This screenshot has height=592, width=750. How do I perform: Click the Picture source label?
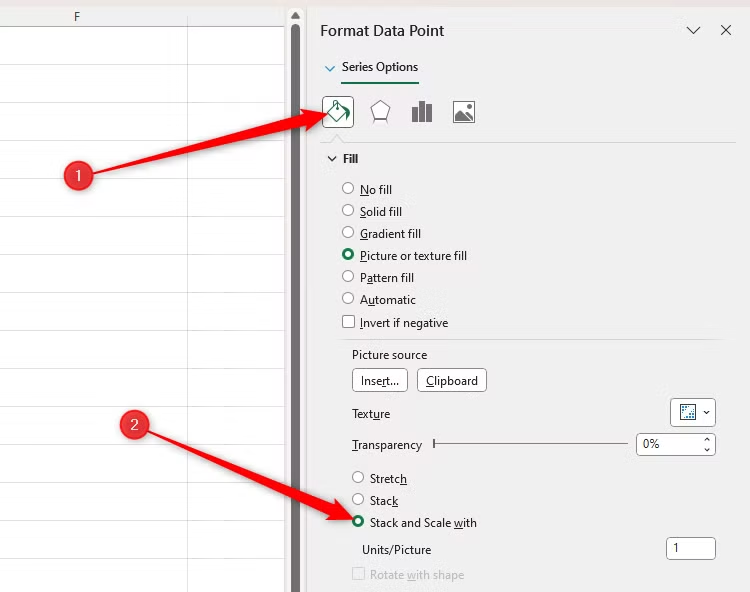click(389, 355)
